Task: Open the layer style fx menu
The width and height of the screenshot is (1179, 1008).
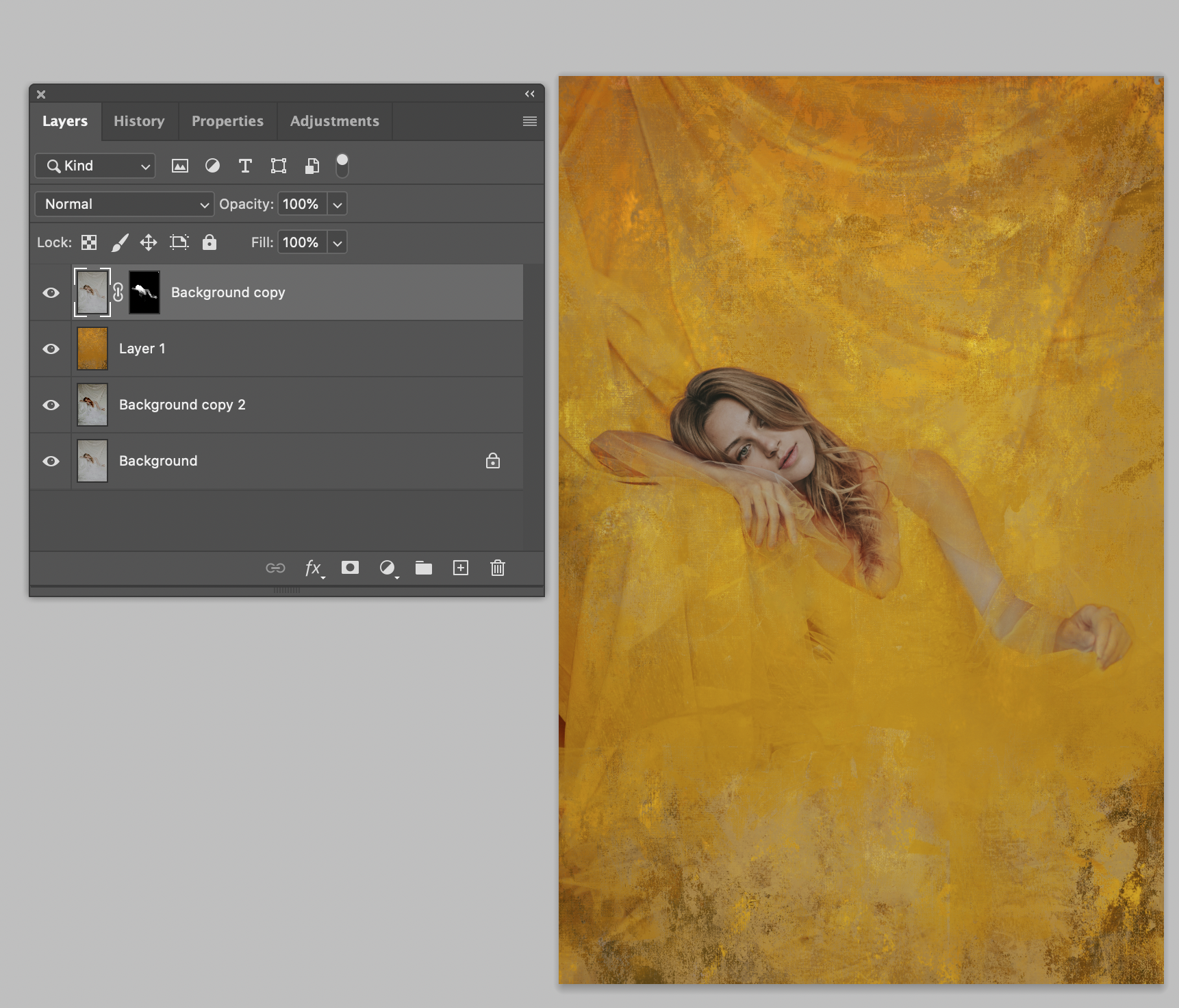Action: (313, 568)
